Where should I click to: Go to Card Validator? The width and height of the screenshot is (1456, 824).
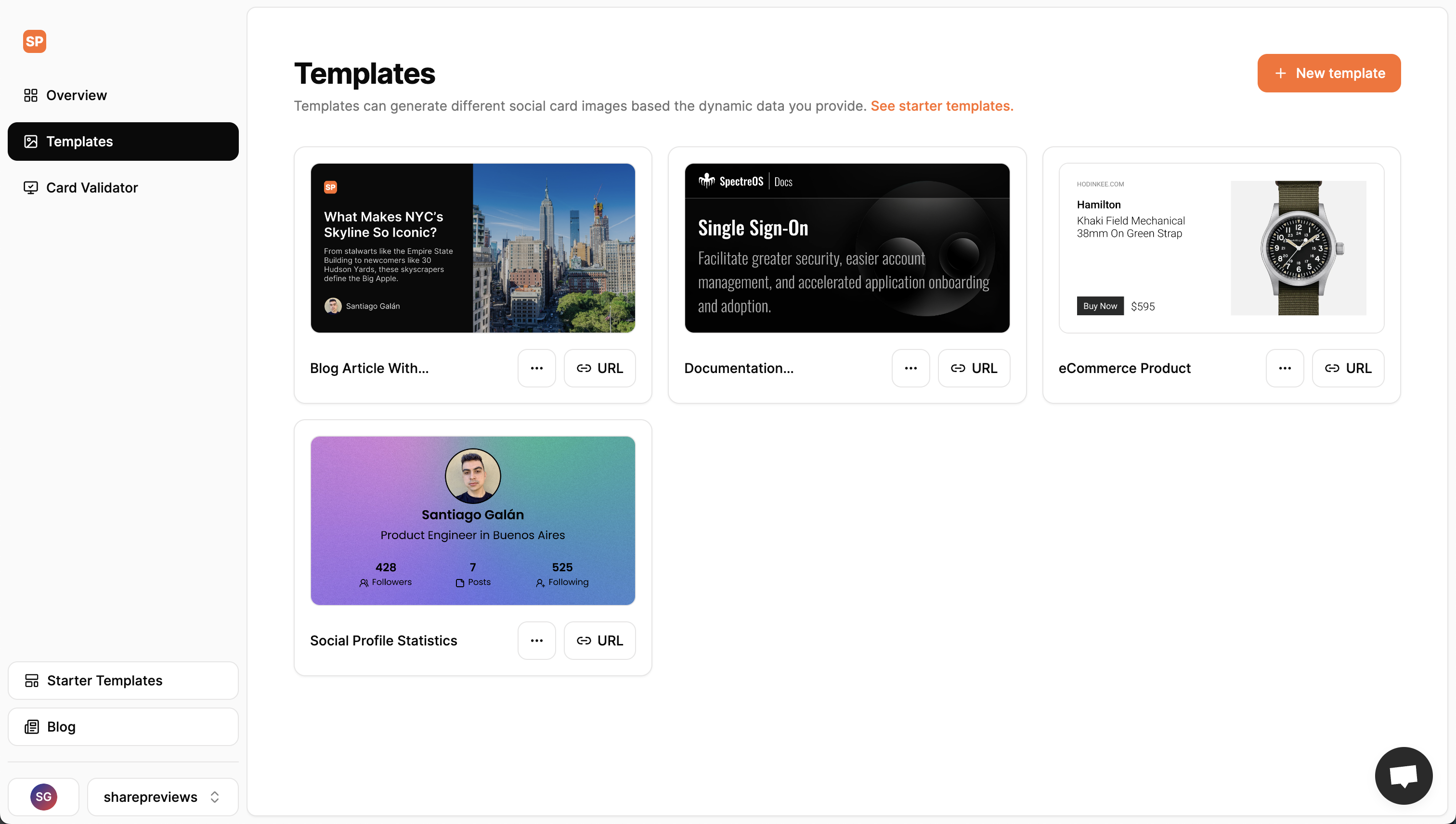click(x=123, y=187)
